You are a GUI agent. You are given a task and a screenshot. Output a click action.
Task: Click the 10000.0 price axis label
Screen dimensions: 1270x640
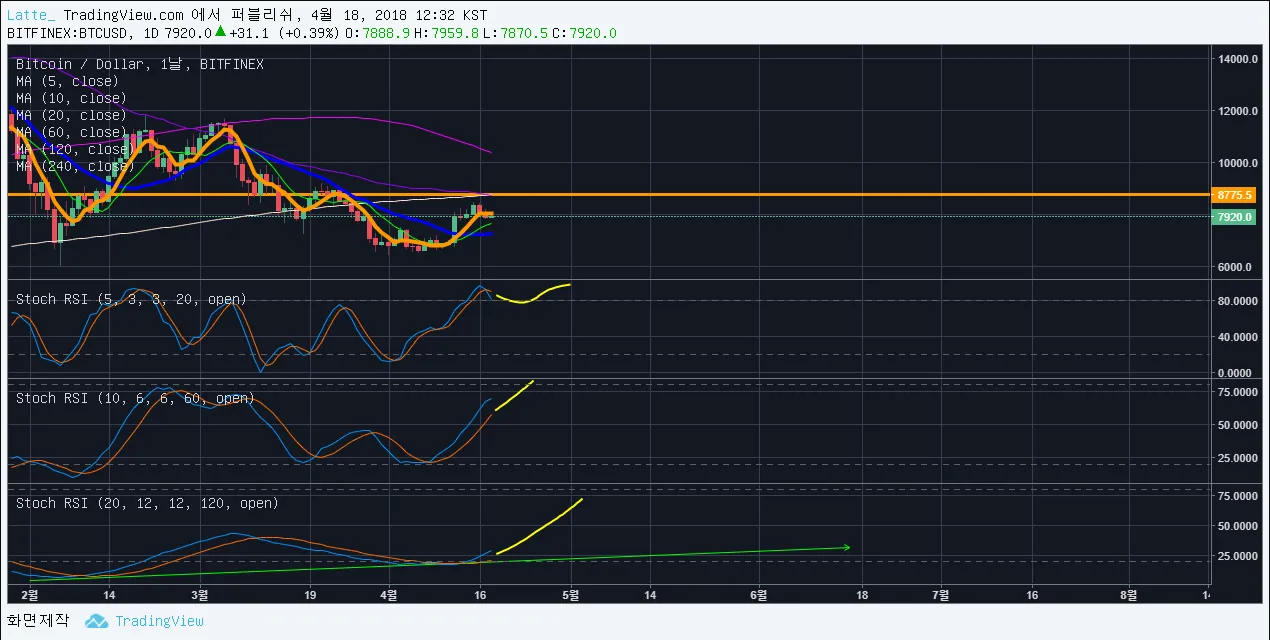(1237, 163)
